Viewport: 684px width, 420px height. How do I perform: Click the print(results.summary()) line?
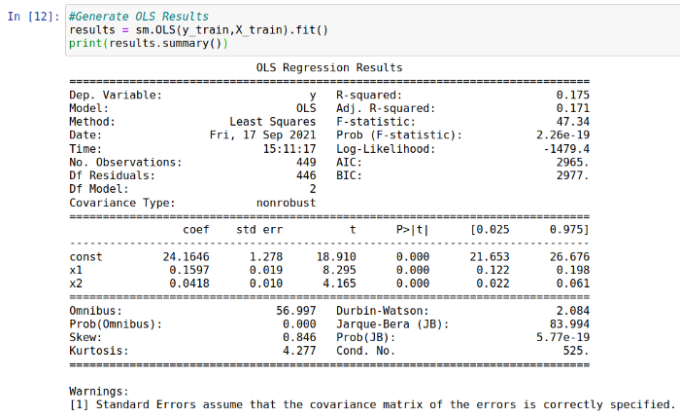tap(148, 44)
